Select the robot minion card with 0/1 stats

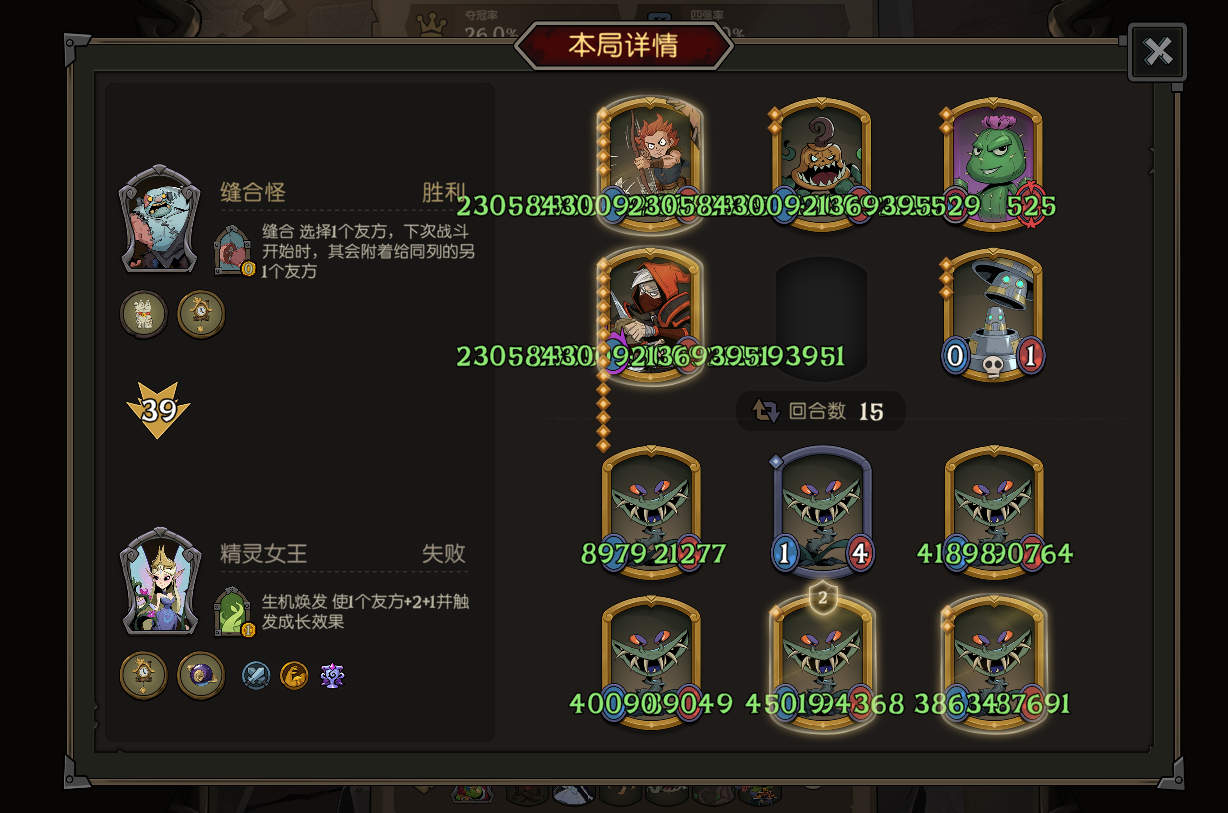(x=993, y=314)
